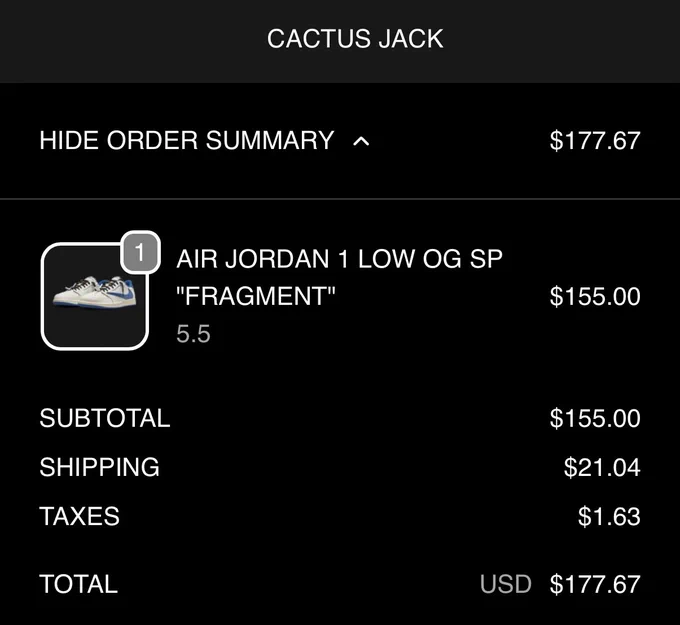680x625 pixels.
Task: Collapse the order summary chevron
Action: pos(361,141)
